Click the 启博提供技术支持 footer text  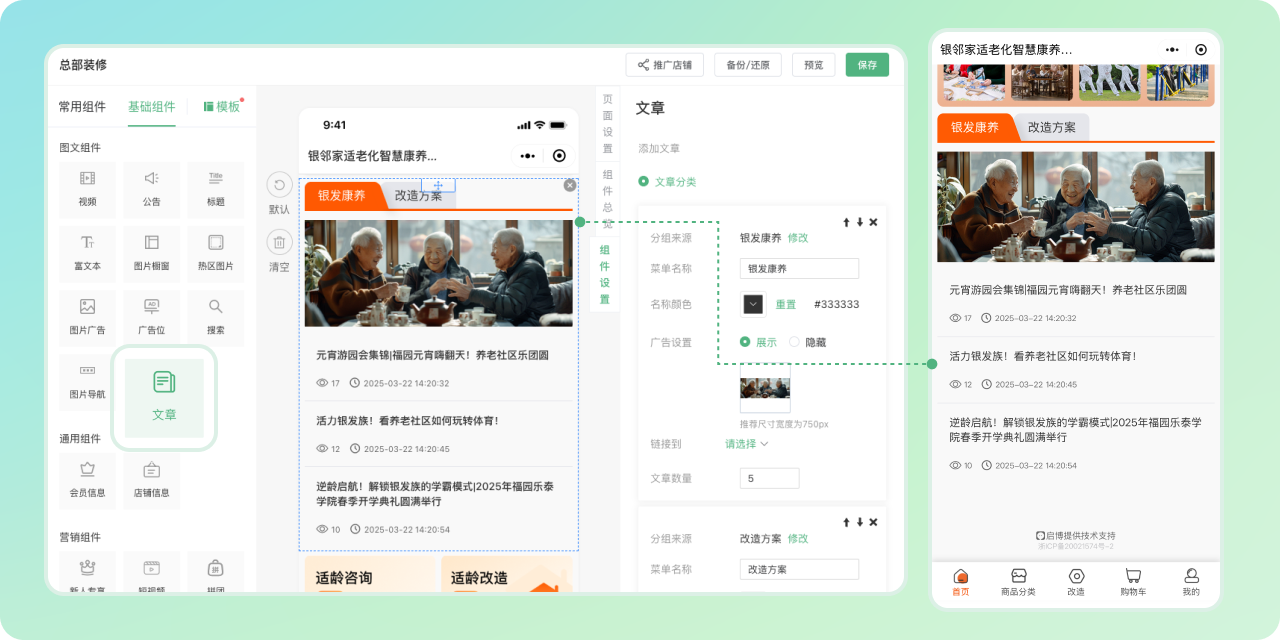coord(1076,536)
